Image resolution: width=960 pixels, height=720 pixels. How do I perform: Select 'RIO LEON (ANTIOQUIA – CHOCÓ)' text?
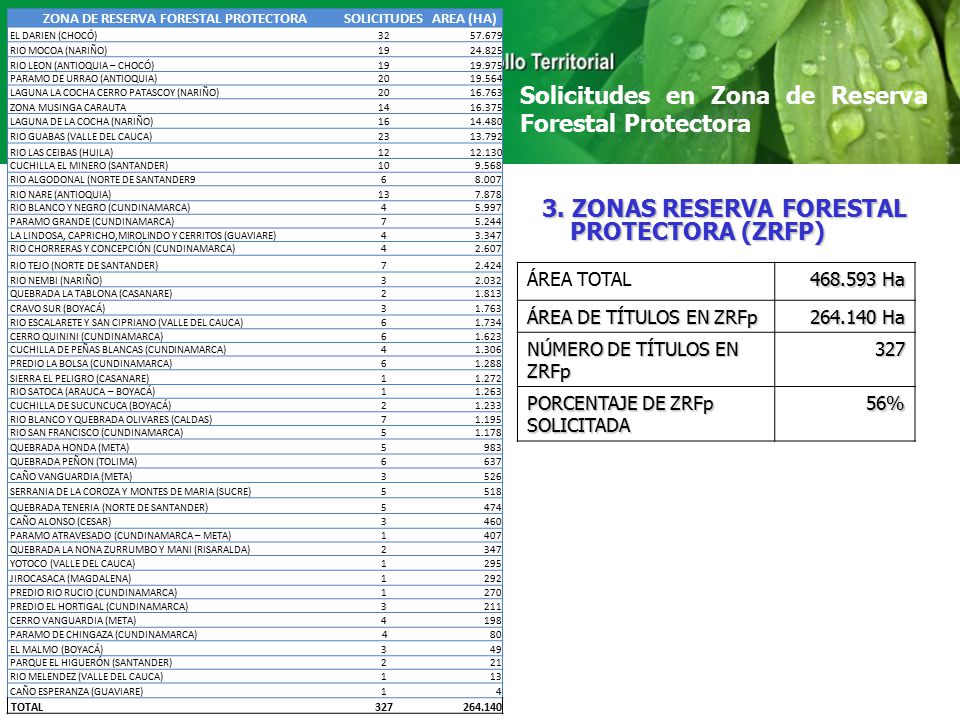(82, 65)
